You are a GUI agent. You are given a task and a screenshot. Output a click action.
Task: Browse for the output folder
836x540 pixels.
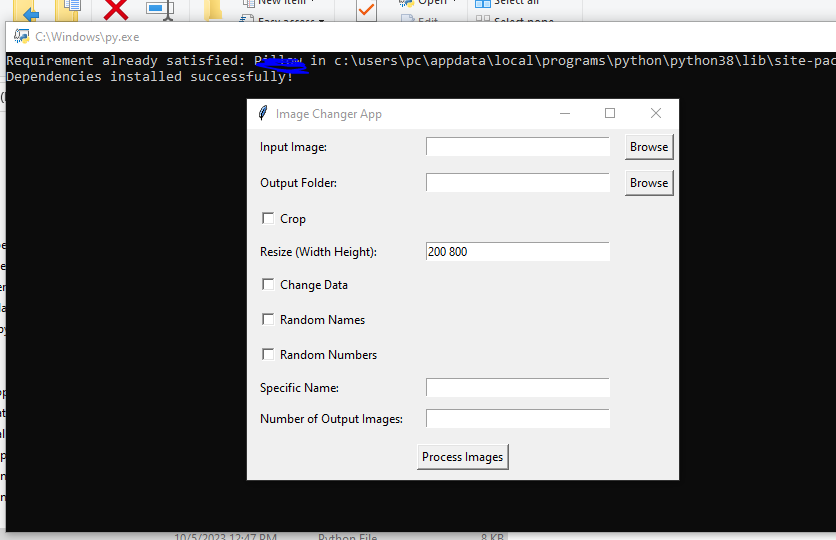pyautogui.click(x=649, y=183)
